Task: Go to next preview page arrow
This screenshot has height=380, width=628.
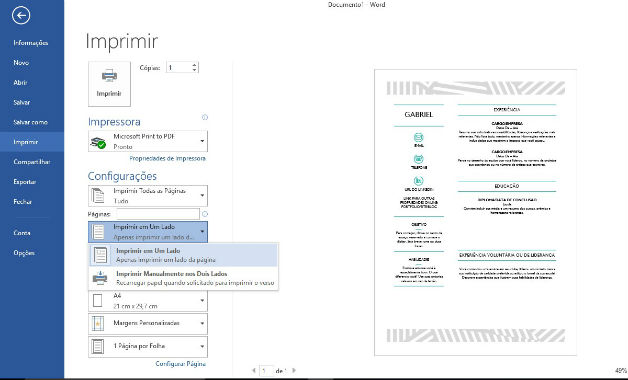Action: click(294, 371)
